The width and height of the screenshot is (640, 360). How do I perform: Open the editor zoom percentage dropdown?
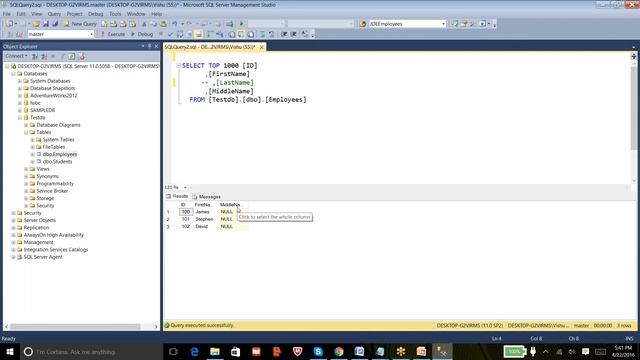click(184, 187)
